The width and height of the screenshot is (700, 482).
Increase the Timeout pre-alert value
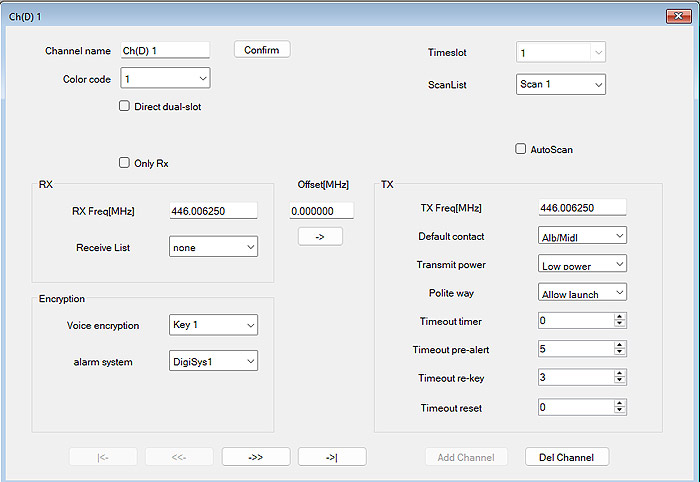[x=620, y=346]
